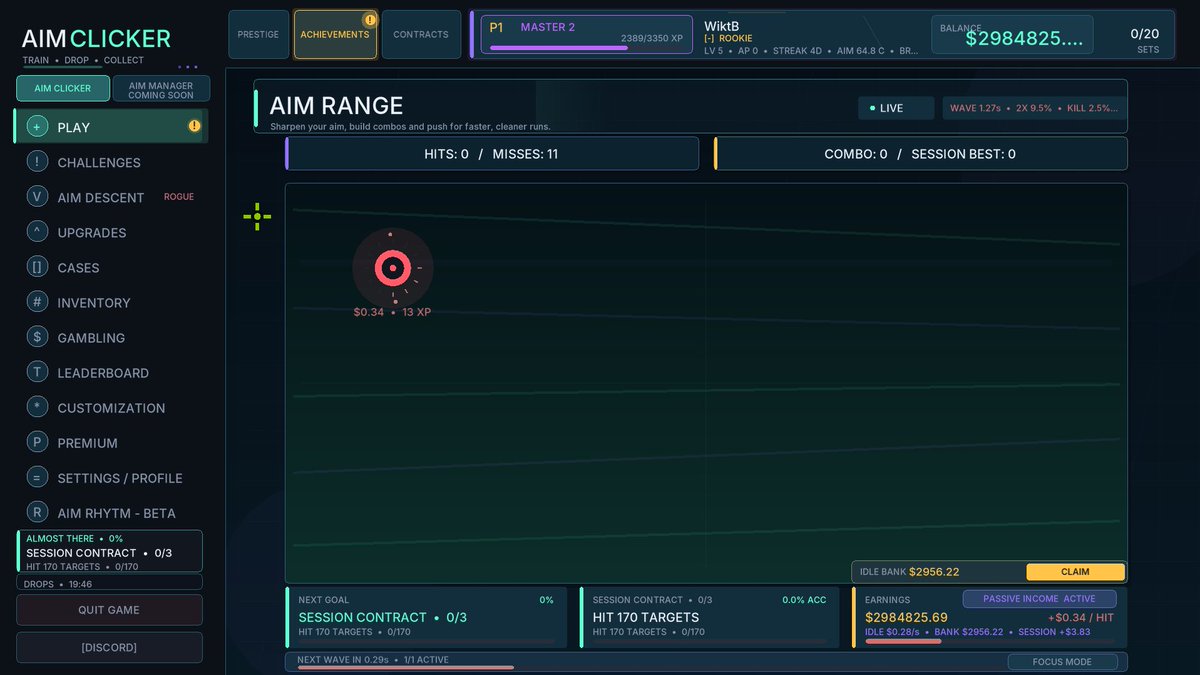Click the WiktB player name

click(722, 25)
